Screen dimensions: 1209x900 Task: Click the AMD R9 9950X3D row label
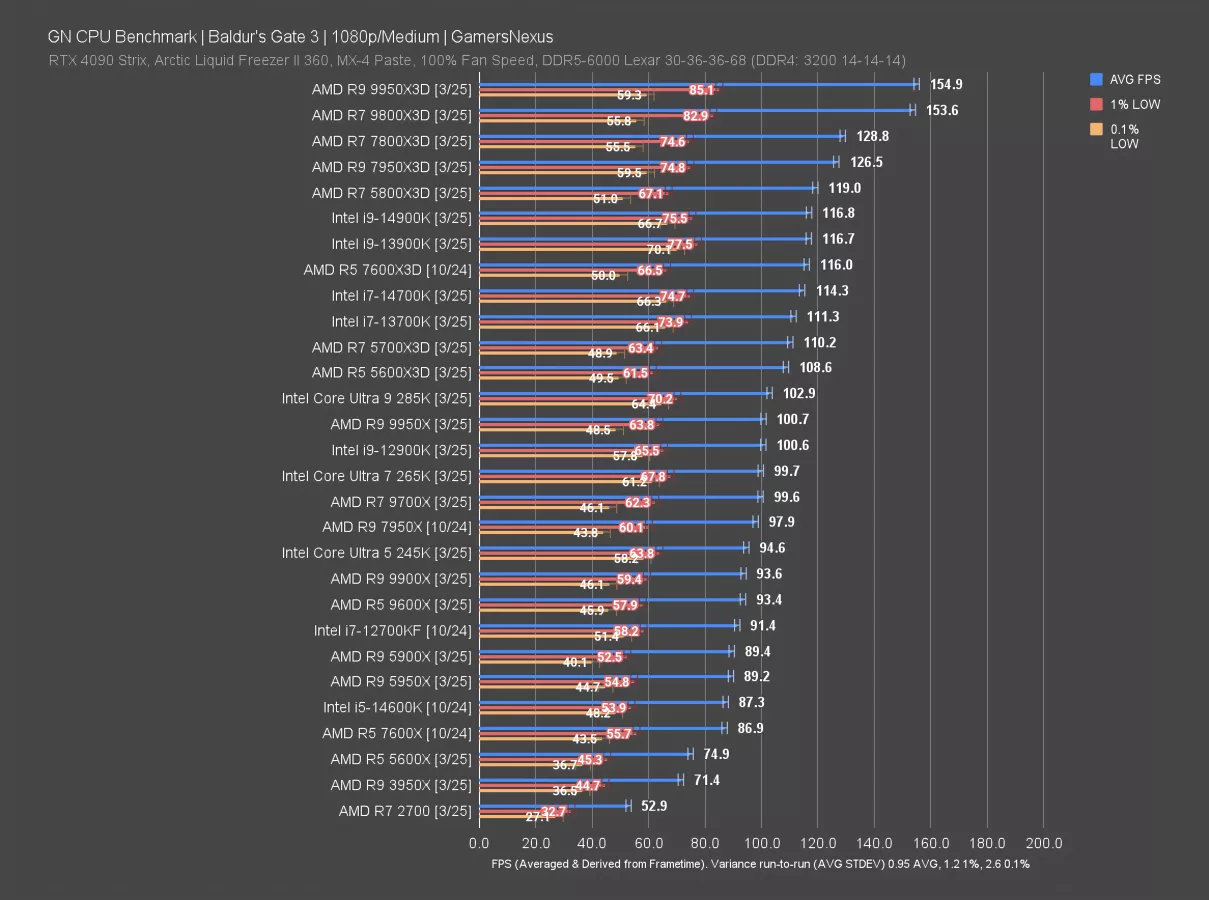(x=391, y=89)
